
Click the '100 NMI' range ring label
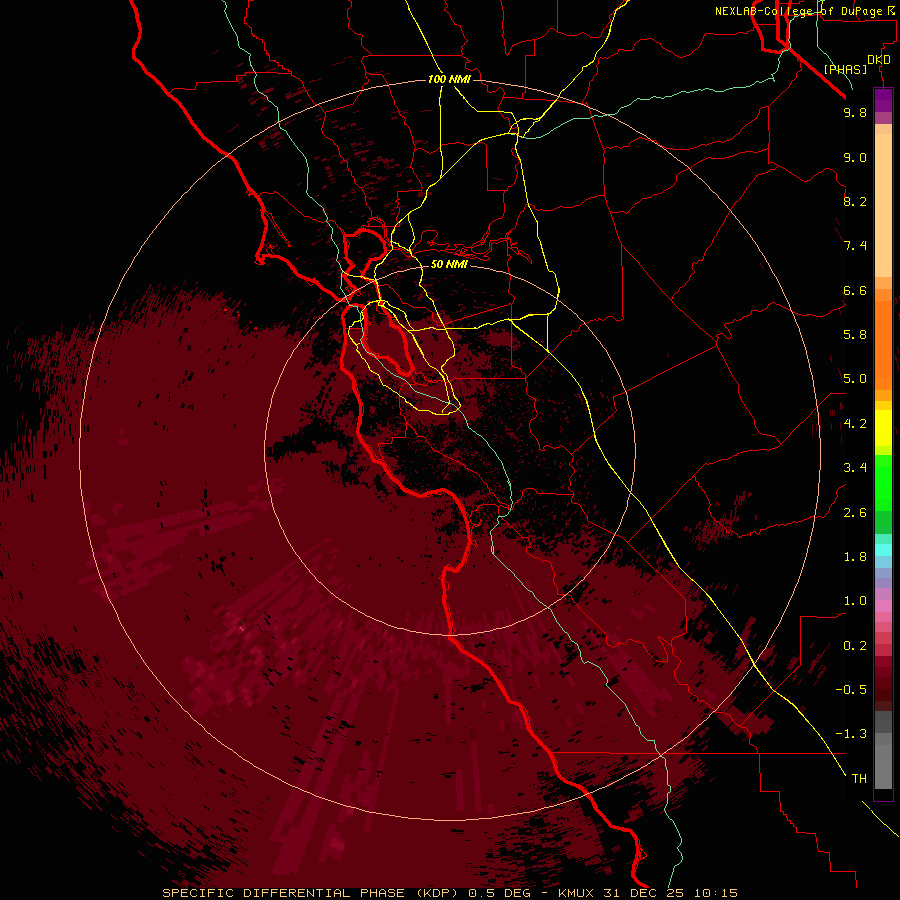tap(449, 79)
